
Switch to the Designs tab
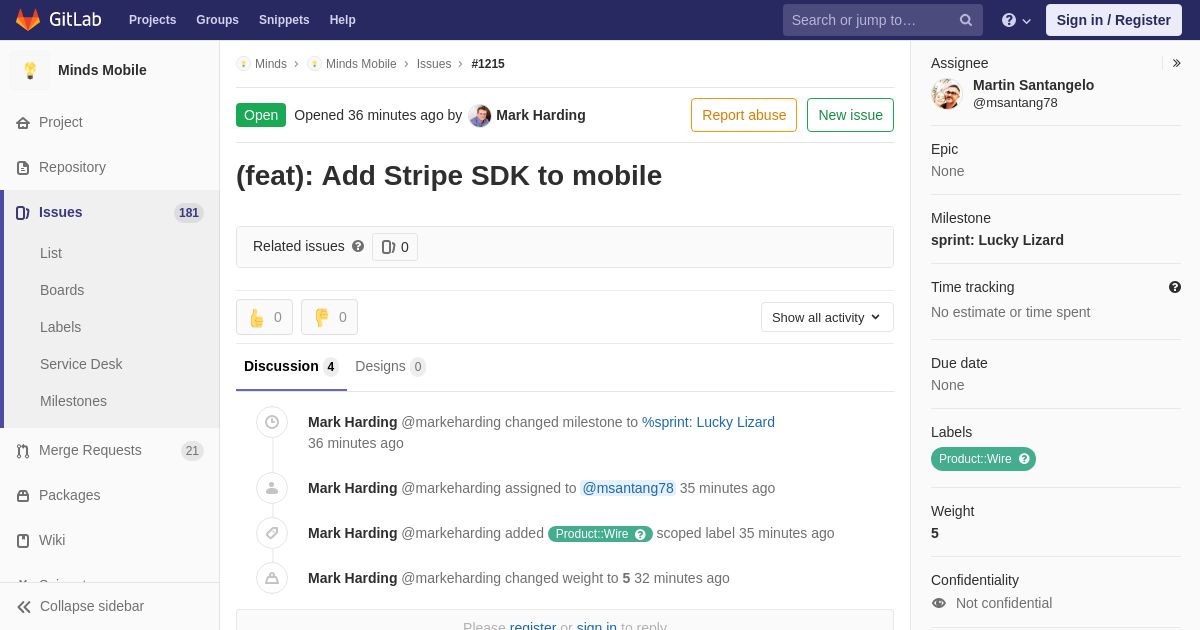(x=390, y=366)
